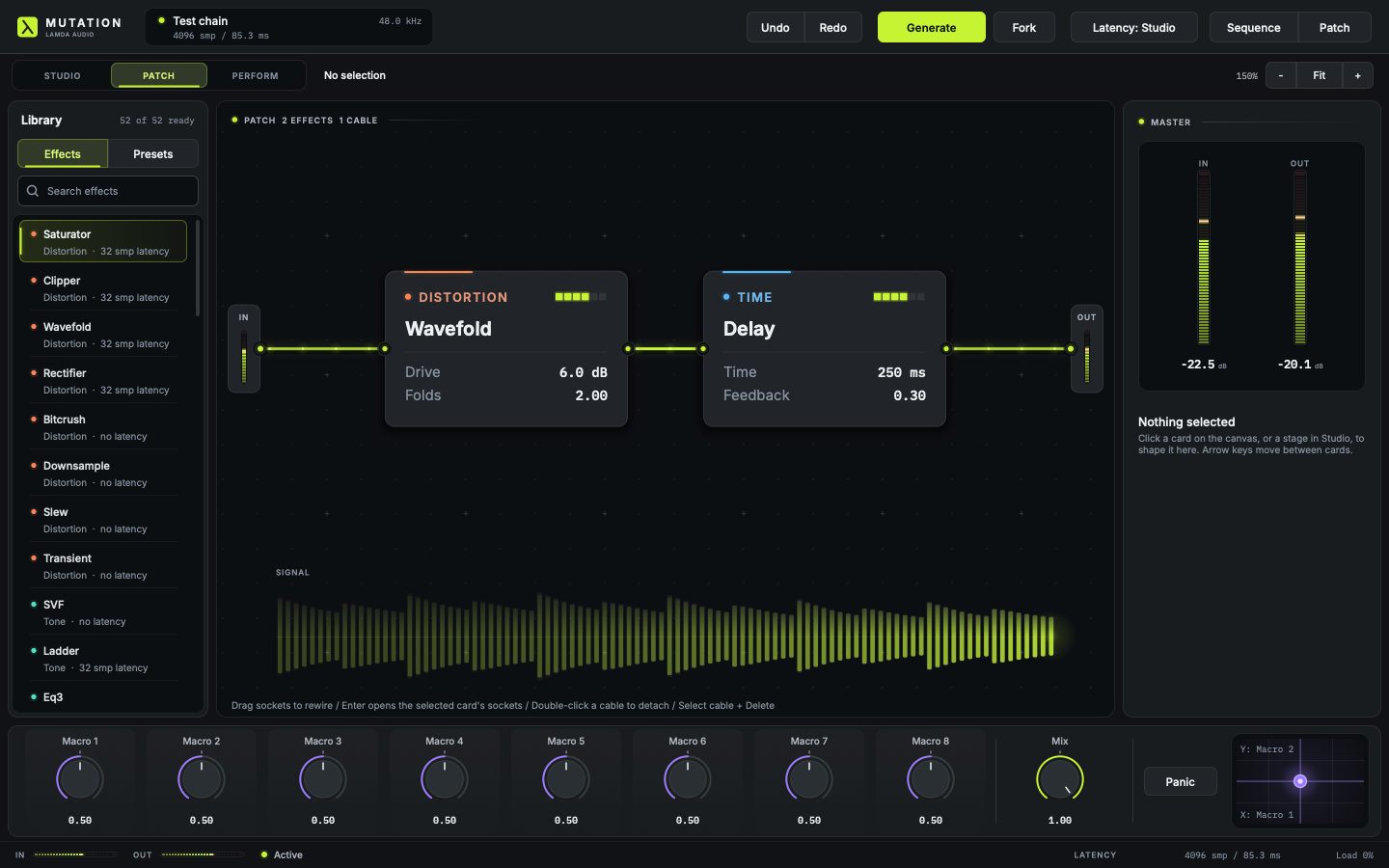Zoom in with the plus button
Viewport: 1389px width, 868px height.
1358,75
